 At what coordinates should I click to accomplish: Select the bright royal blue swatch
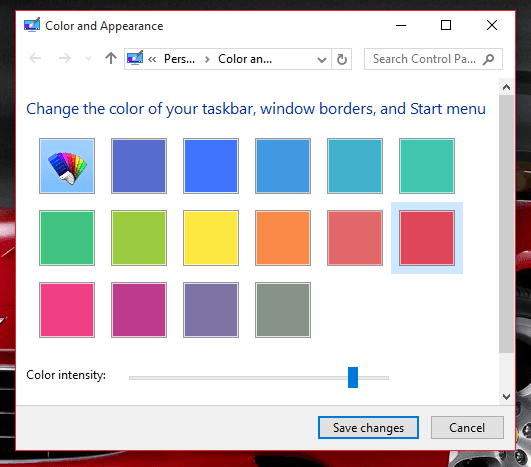[x=211, y=166]
